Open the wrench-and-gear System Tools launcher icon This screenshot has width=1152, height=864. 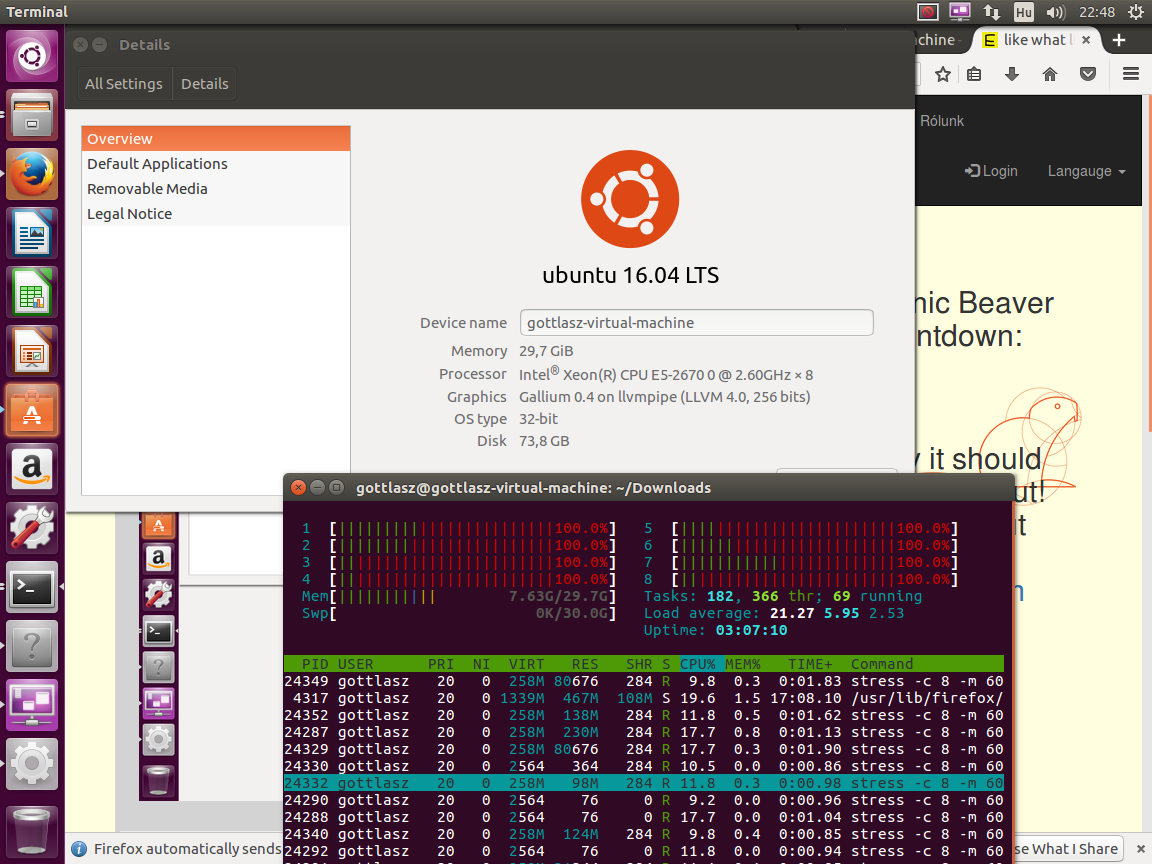32,528
